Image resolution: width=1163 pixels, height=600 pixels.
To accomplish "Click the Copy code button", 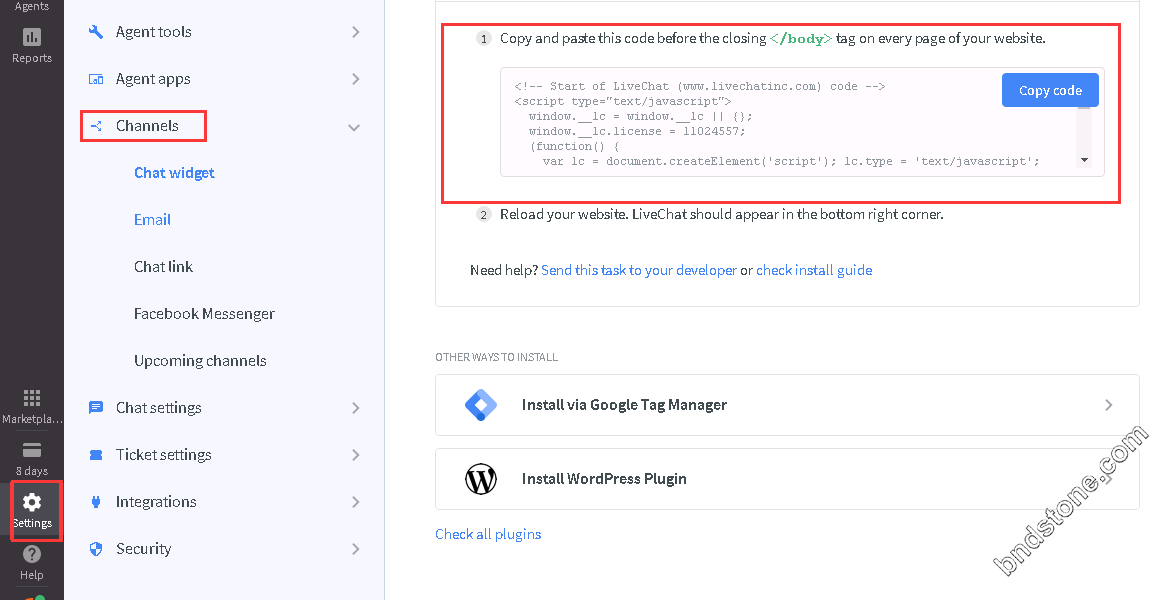I will click(x=1050, y=90).
